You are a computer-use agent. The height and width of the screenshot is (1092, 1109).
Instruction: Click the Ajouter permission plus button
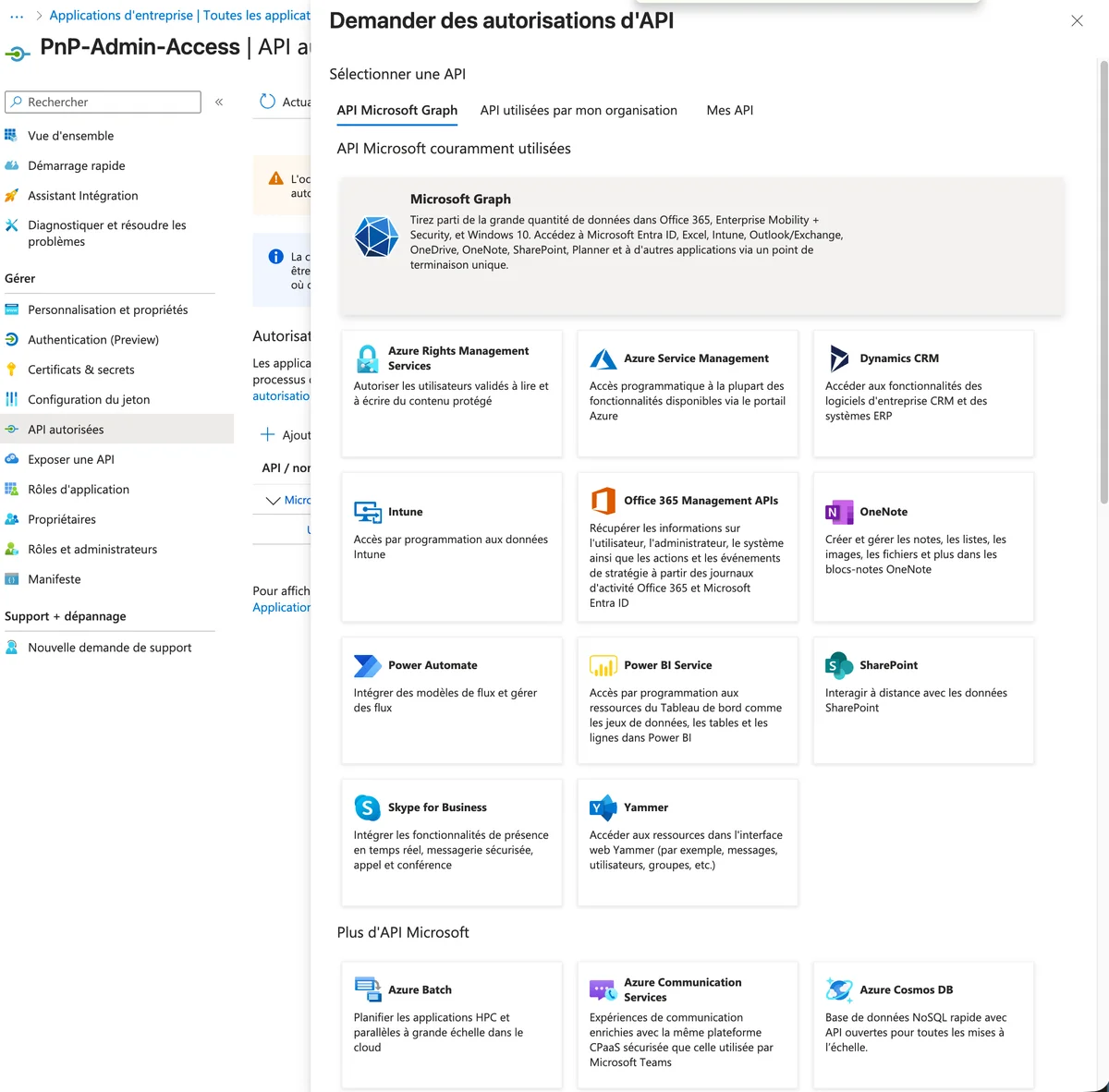pos(267,434)
